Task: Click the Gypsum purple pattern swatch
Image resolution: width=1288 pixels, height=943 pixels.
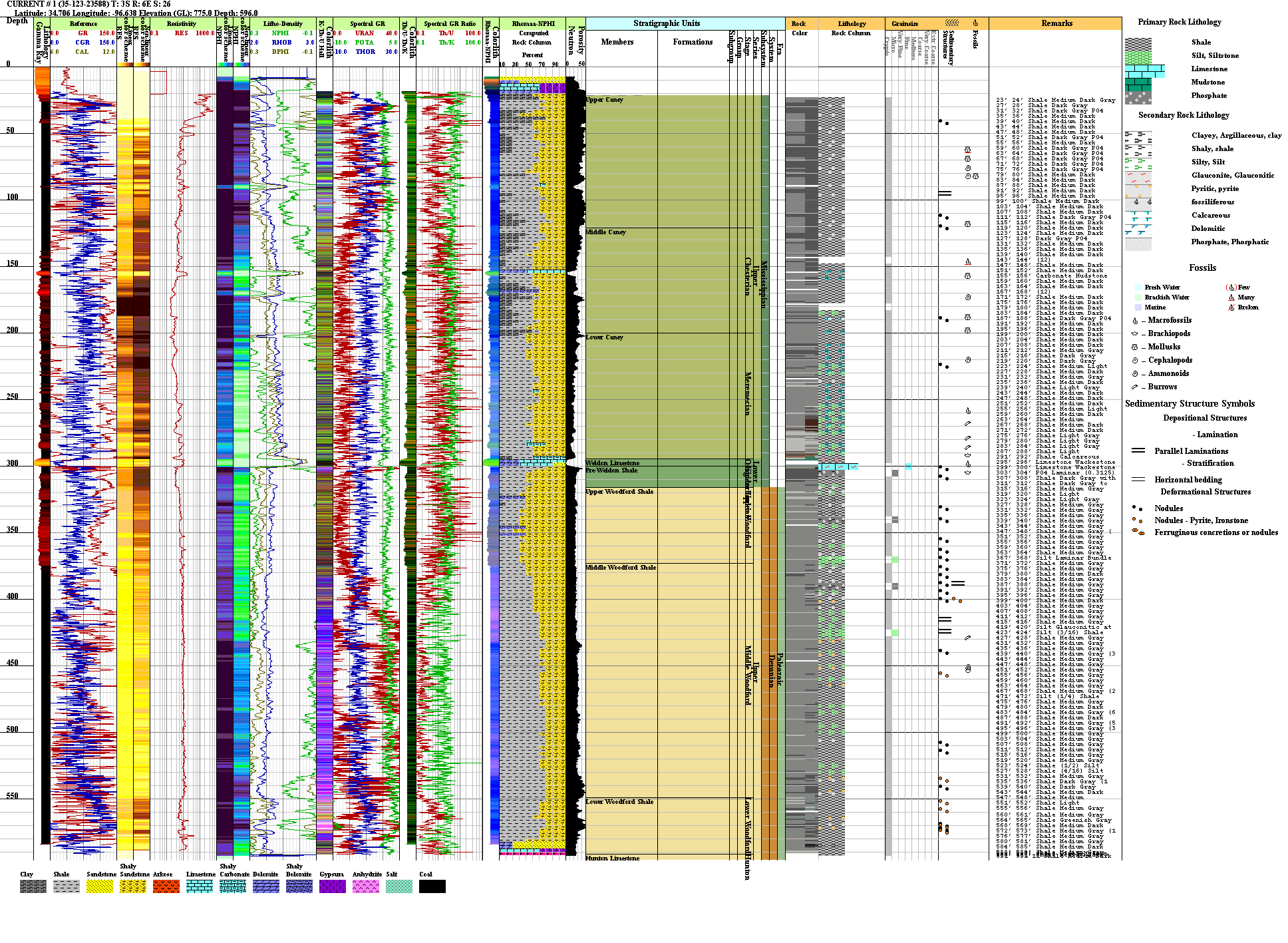Action: [x=332, y=886]
